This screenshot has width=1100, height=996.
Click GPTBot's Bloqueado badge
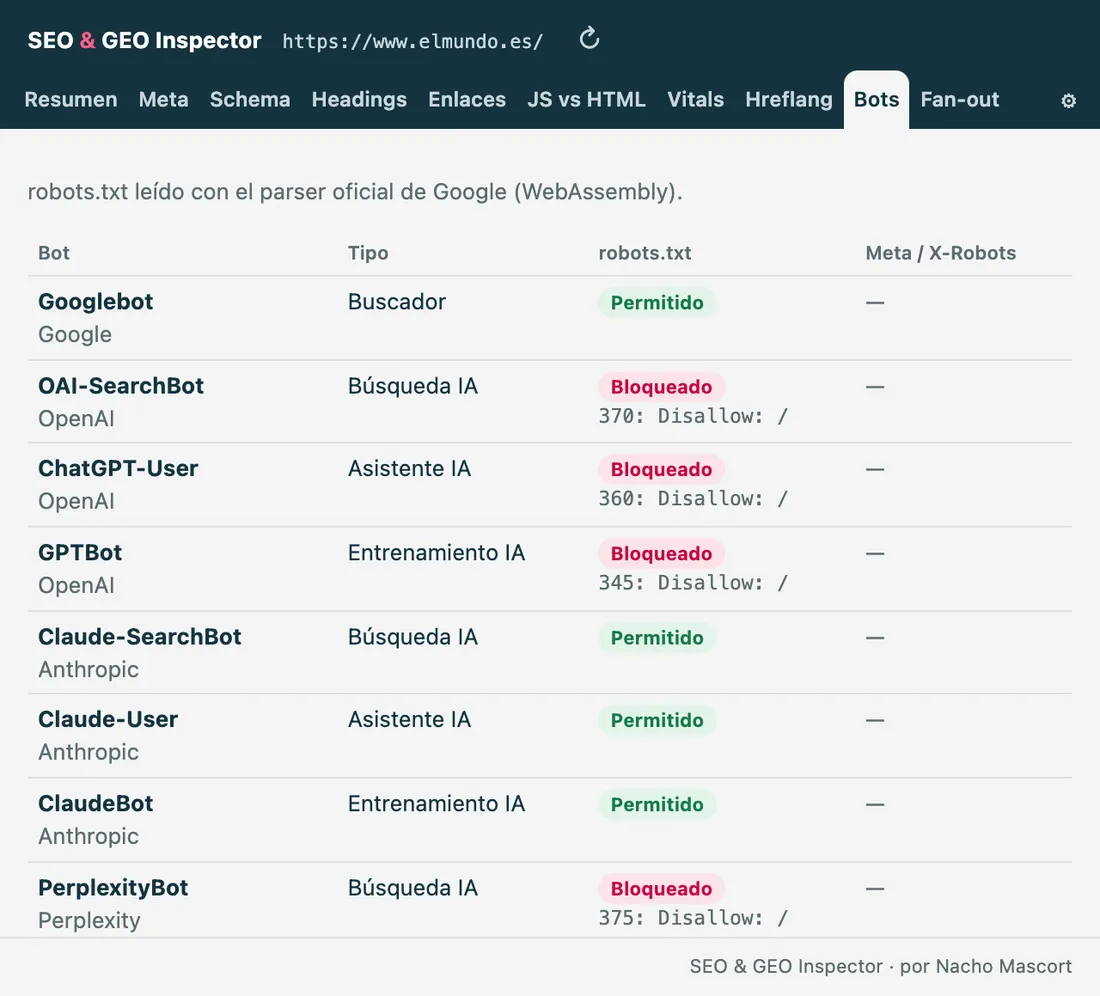coord(661,553)
